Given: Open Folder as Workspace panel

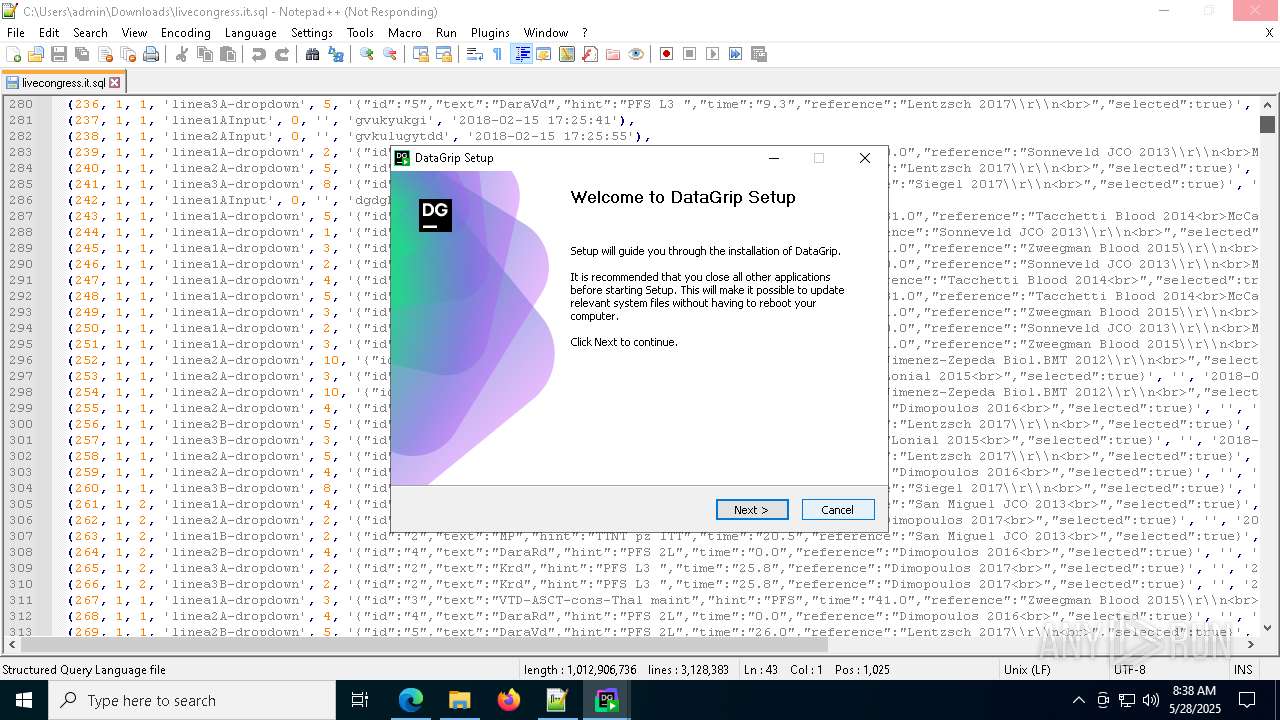Looking at the screenshot, I should click(x=613, y=54).
